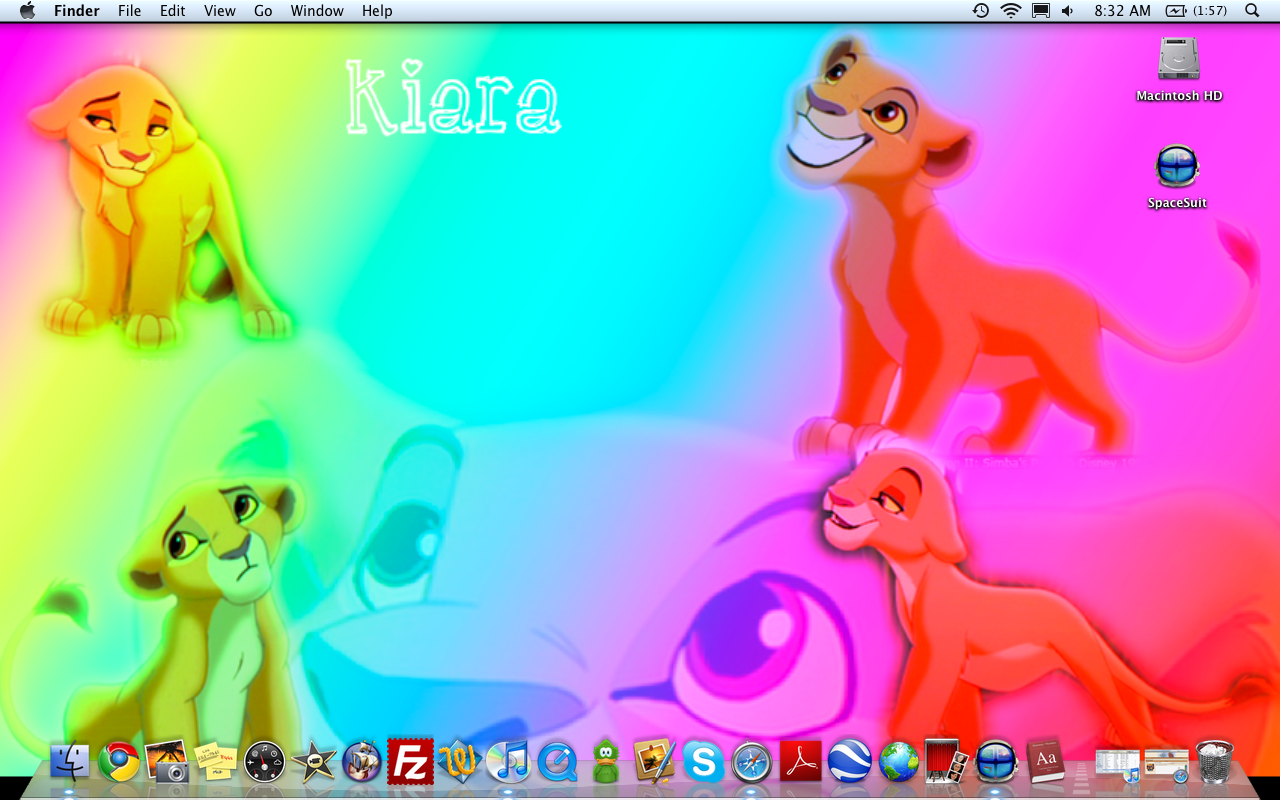Open the Wi-Fi status menu
The width and height of the screenshot is (1280, 800).
pos(1011,11)
